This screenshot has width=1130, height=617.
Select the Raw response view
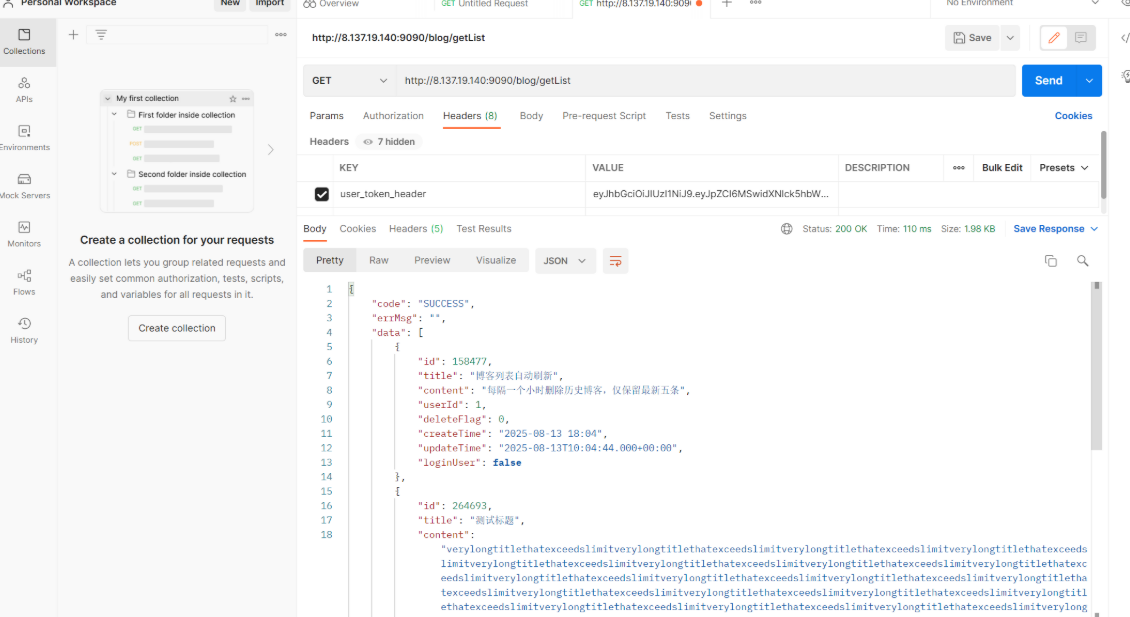click(378, 261)
